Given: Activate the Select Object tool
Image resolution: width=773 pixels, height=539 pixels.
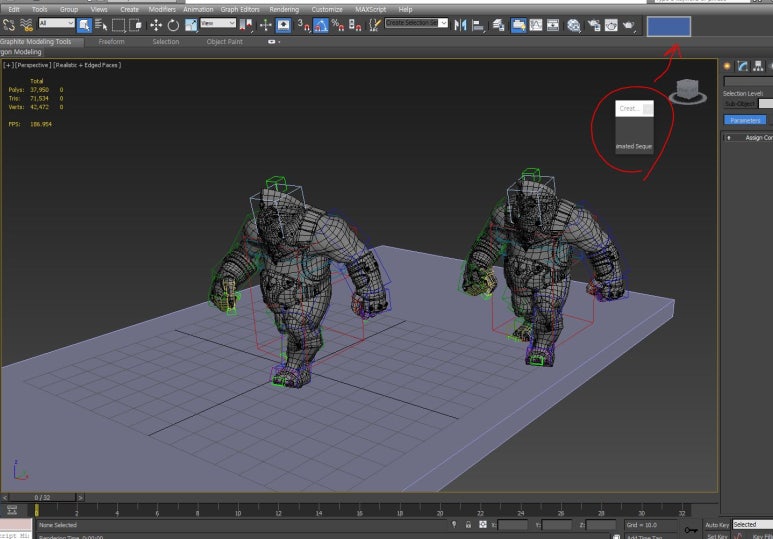Looking at the screenshot, I should pyautogui.click(x=84, y=25).
